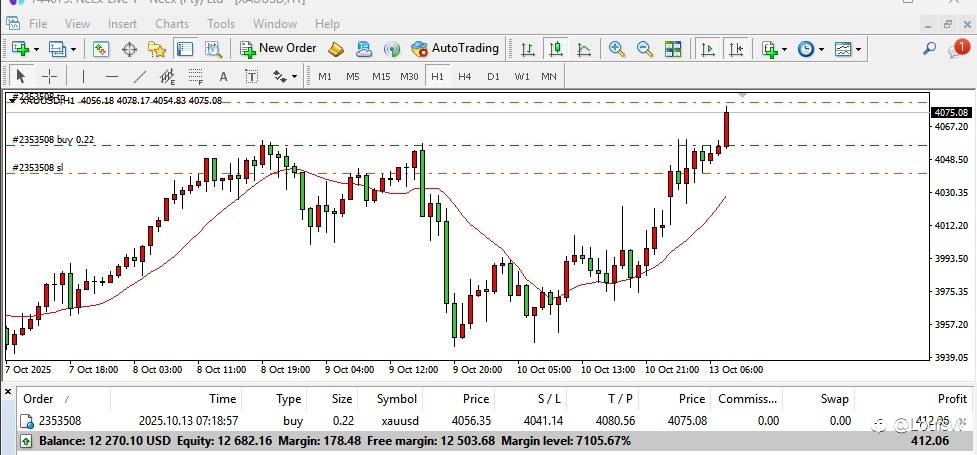Expand the Templates dropdown arrow
Screen dimensions: 977x455
pos(859,49)
